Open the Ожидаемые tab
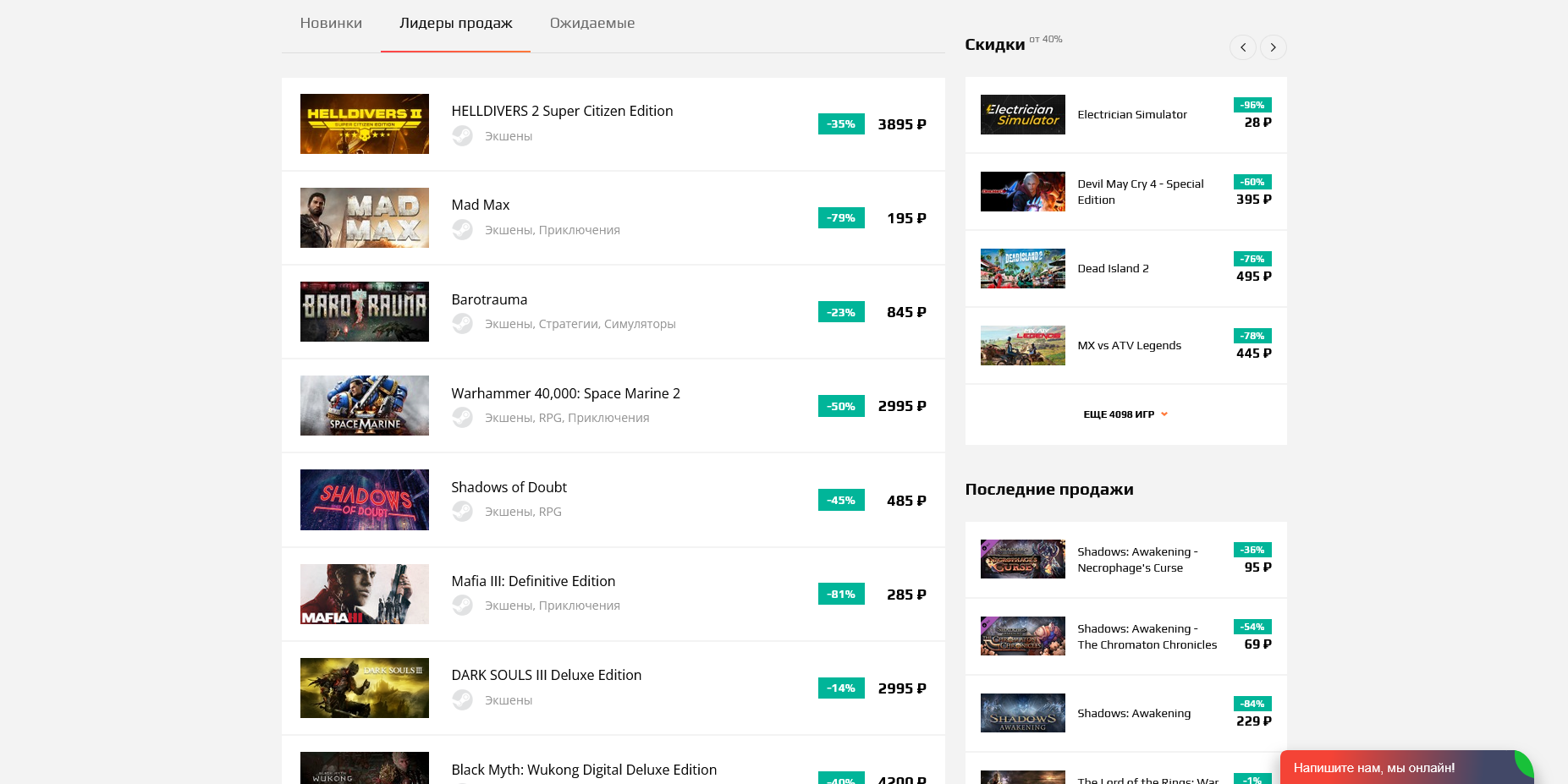1568x784 pixels. 592,23
